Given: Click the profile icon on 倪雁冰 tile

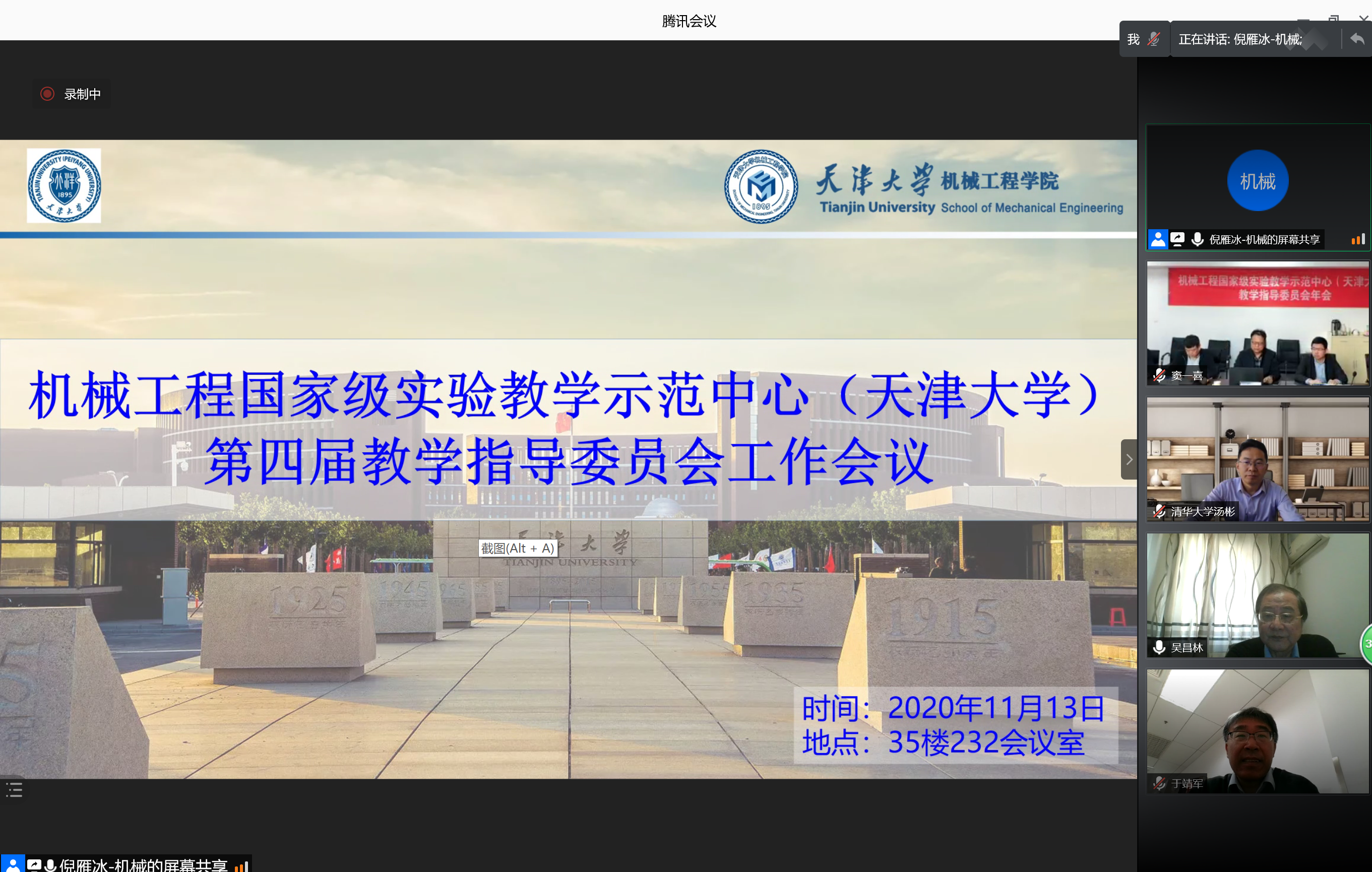Looking at the screenshot, I should click(1158, 239).
